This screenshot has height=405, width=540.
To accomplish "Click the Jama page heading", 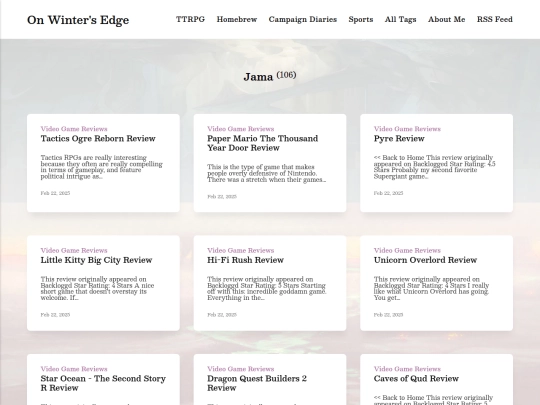I will tap(258, 77).
